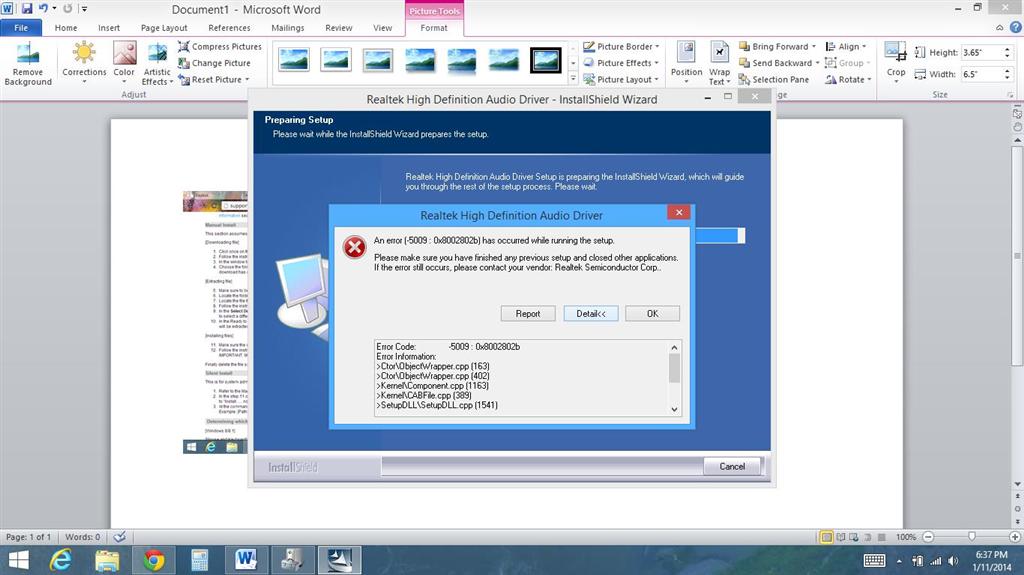Switch to the Review tab

point(339,27)
